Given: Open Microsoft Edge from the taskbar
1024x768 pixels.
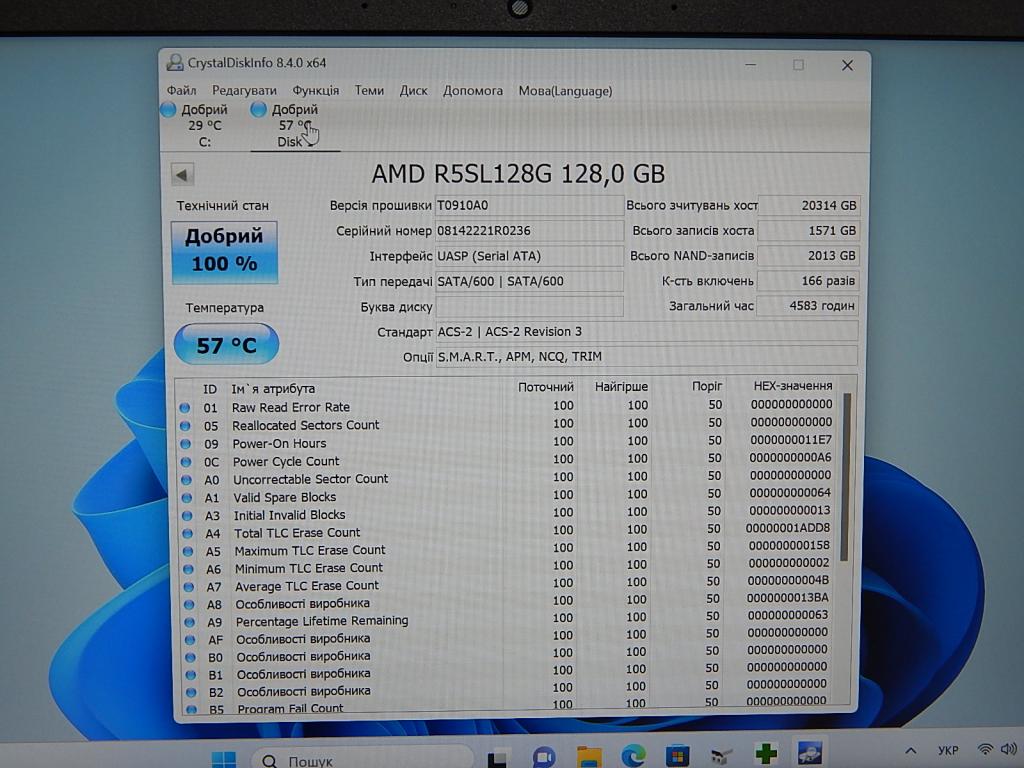Looking at the screenshot, I should coord(633,757).
